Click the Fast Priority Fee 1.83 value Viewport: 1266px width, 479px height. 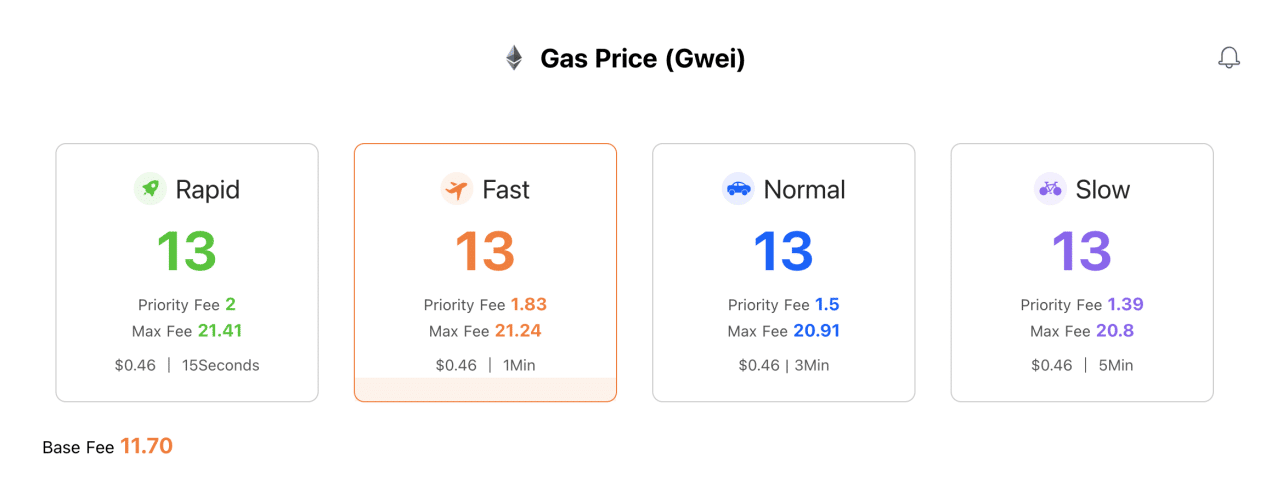[529, 304]
